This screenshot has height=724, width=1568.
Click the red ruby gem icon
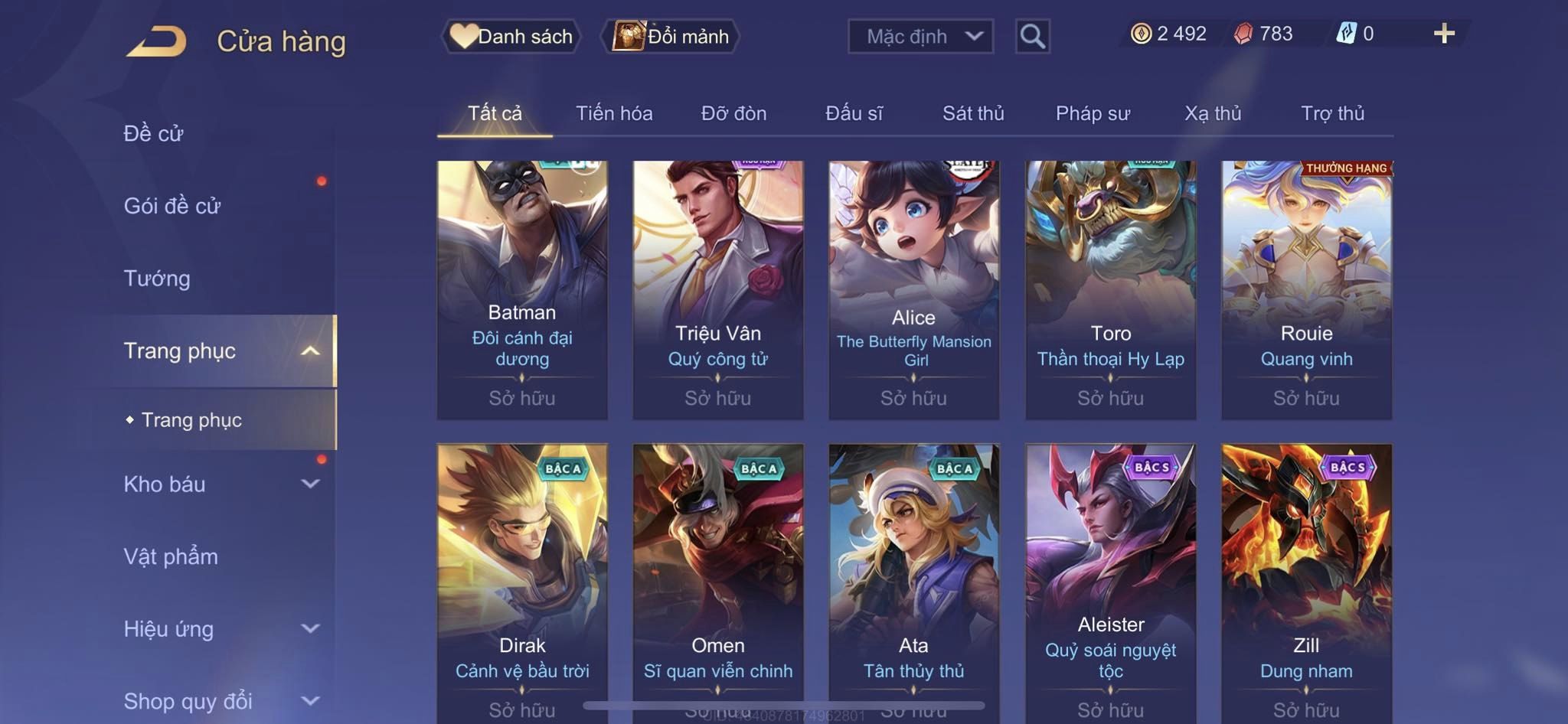(x=1243, y=34)
